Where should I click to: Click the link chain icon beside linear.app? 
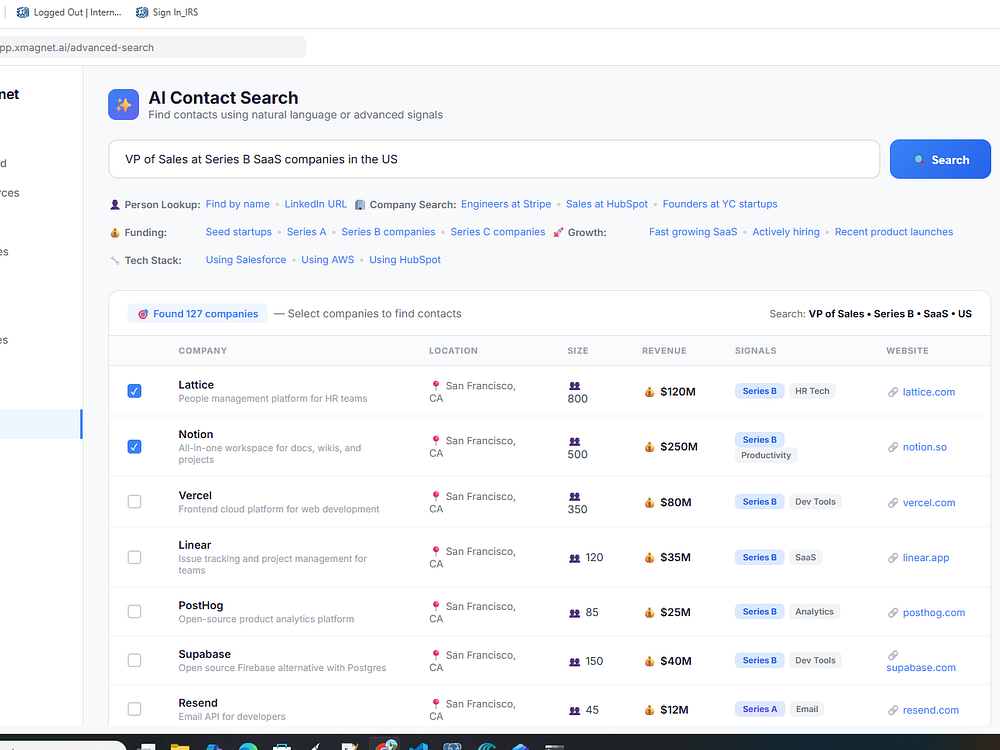893,558
